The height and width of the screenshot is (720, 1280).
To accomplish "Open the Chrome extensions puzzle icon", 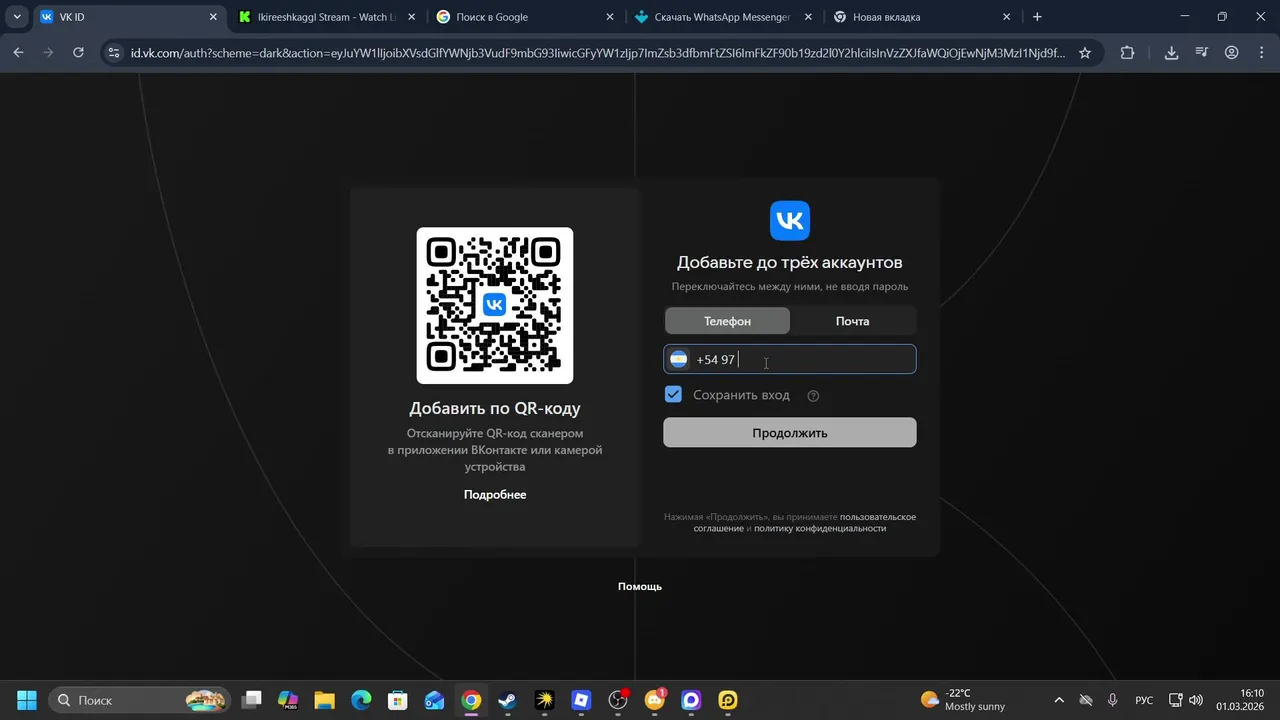I will coord(1127,53).
